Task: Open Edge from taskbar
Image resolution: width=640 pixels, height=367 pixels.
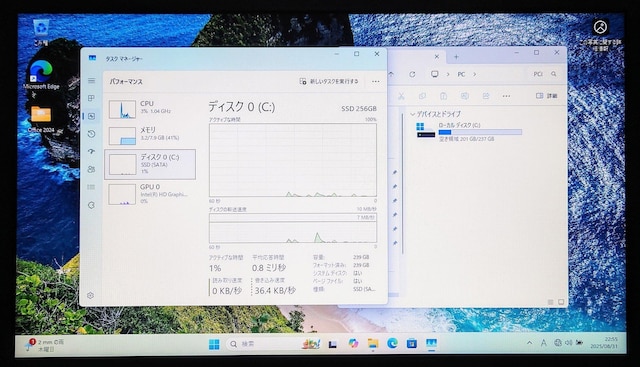Action: point(392,344)
